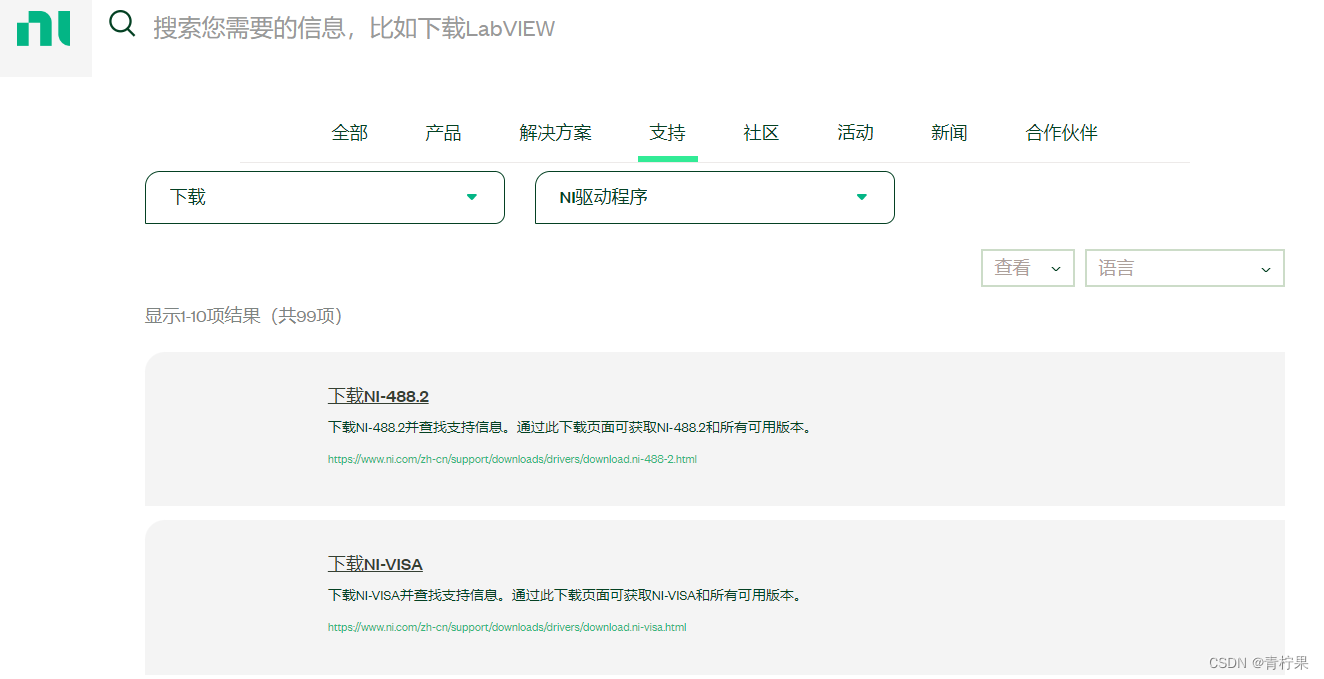
Task: Switch to the 全部 tab
Action: 350,133
